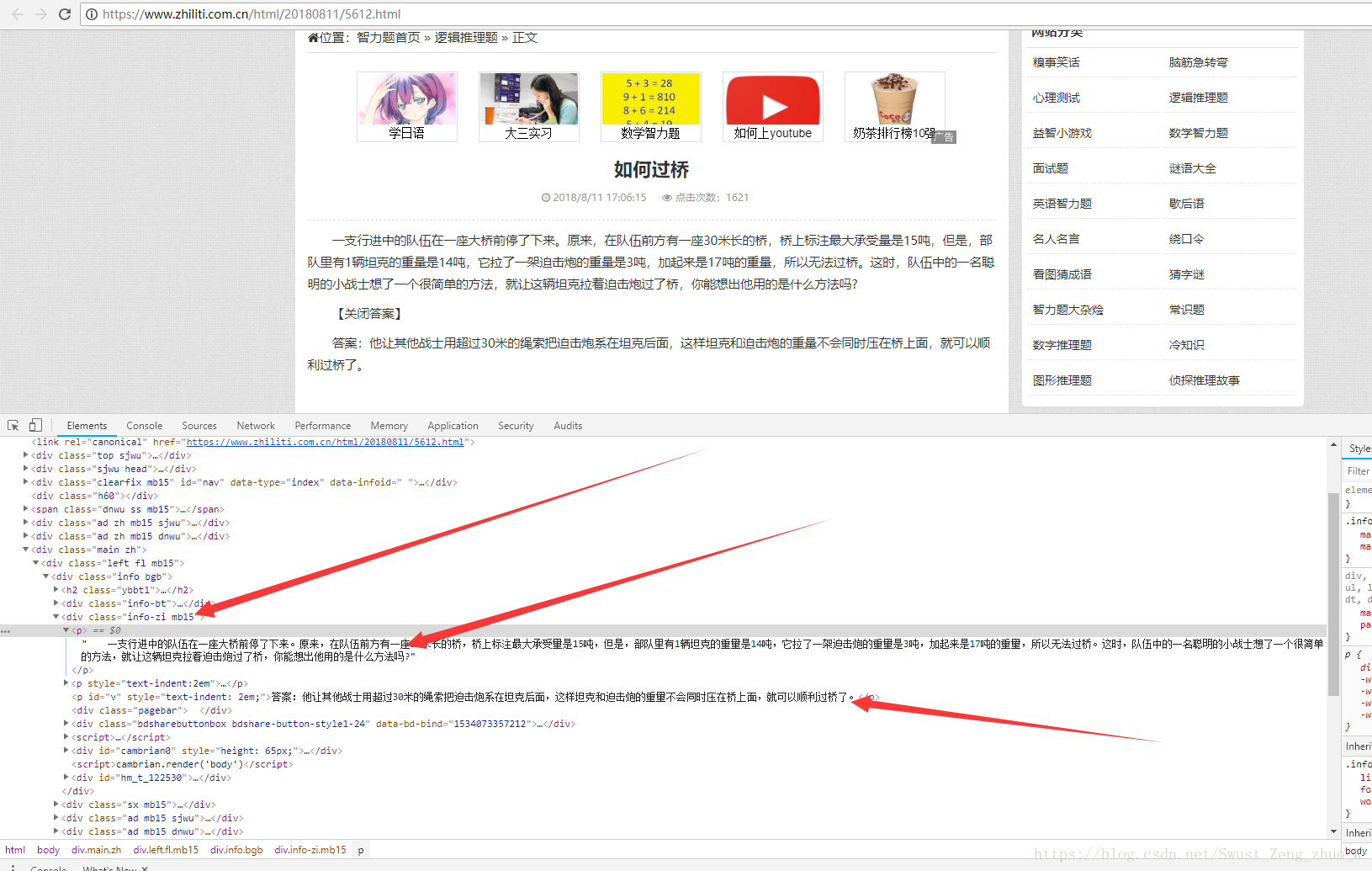1372x871 pixels.
Task: Open 看图猜成语 category link
Action: (1062, 274)
